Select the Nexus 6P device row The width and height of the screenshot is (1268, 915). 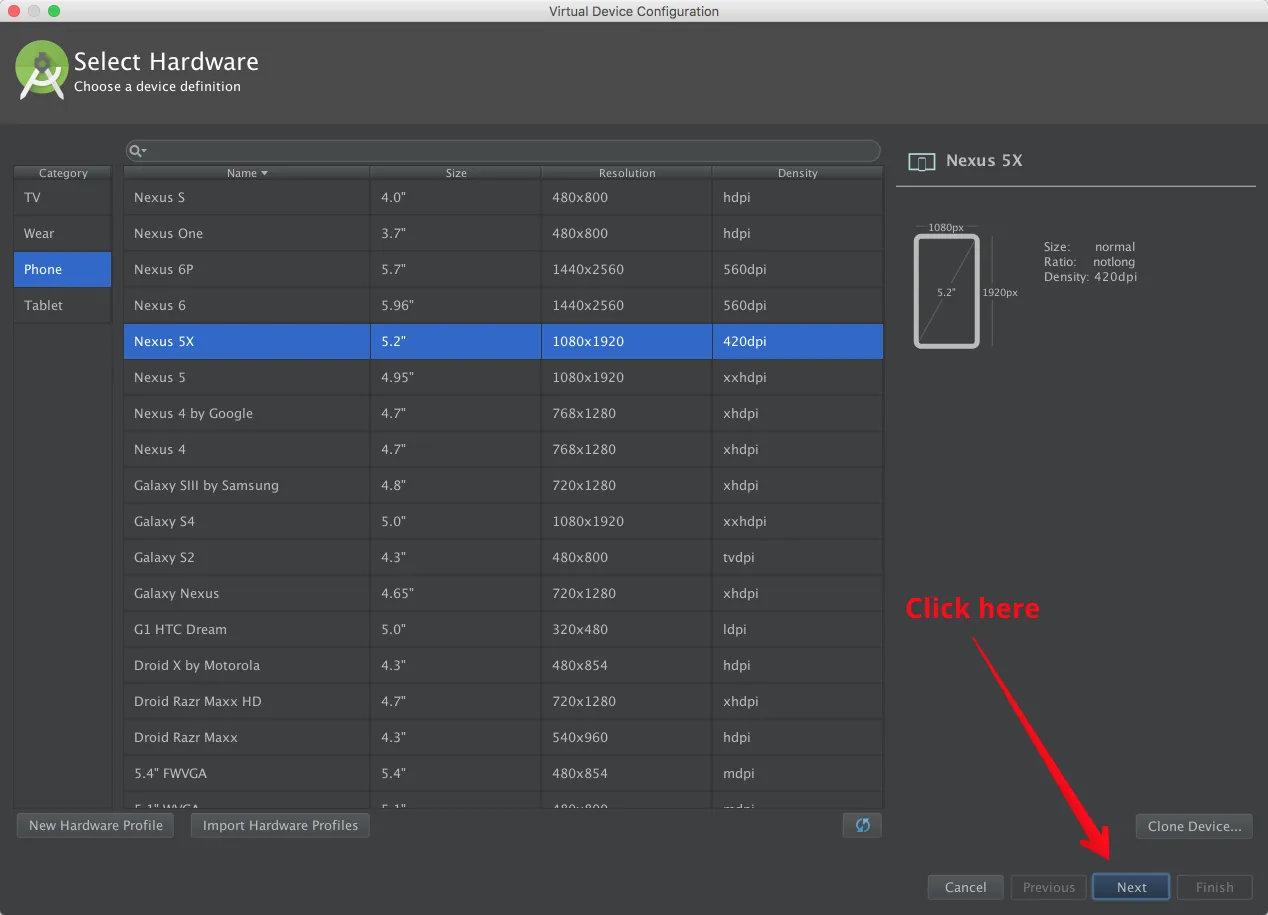pos(503,270)
